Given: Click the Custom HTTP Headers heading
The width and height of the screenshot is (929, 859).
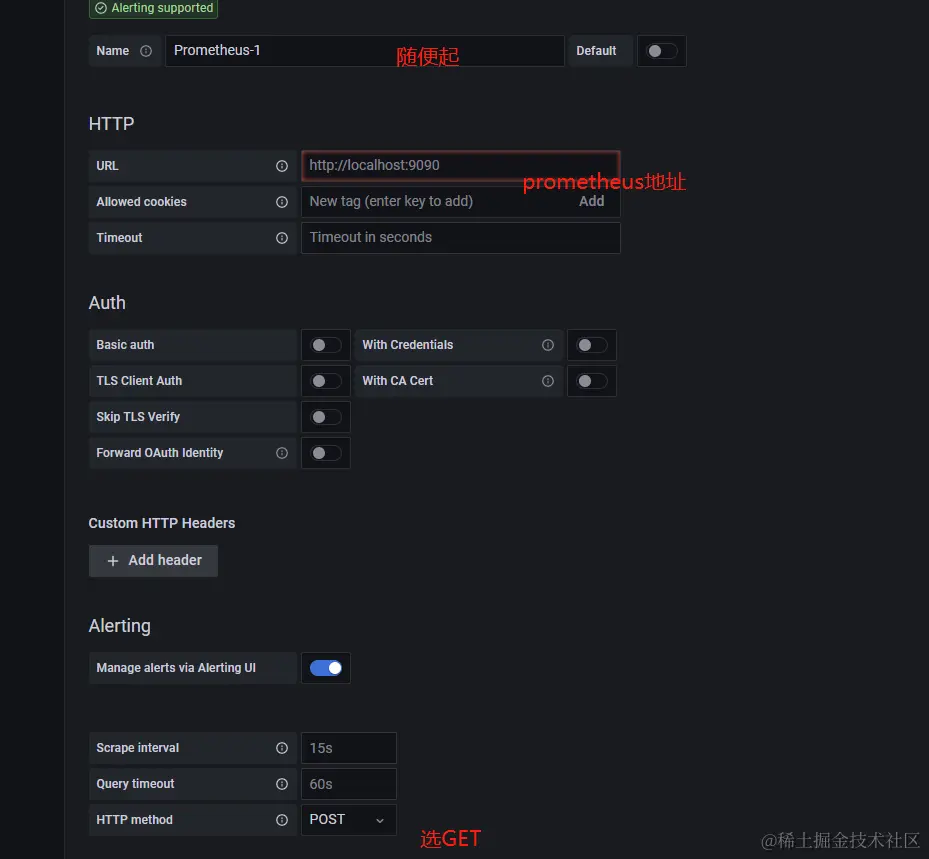Looking at the screenshot, I should tap(162, 523).
